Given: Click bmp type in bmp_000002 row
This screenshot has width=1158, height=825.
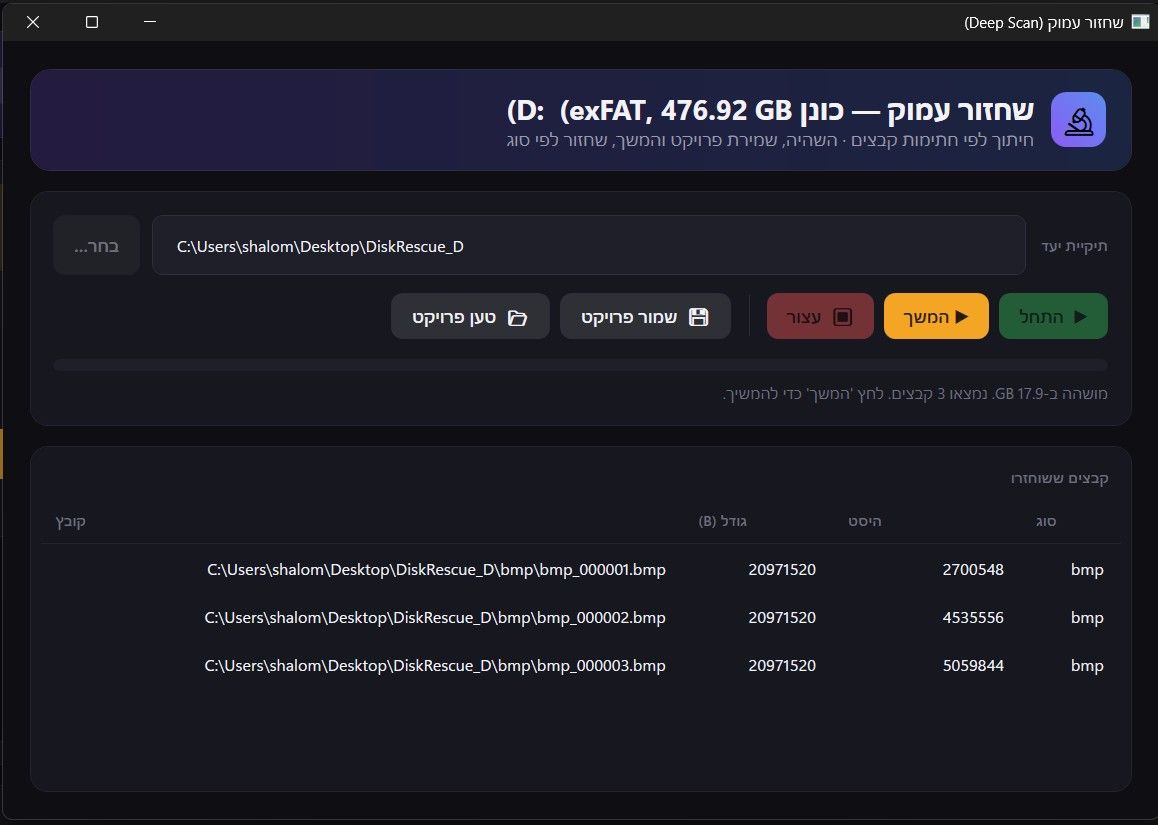Looking at the screenshot, I should tap(1087, 617).
